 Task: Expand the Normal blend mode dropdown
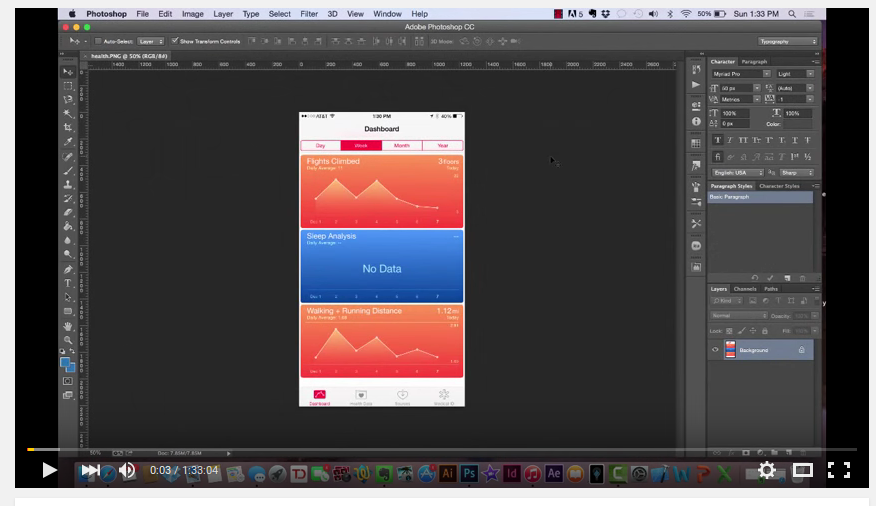[x=738, y=315]
